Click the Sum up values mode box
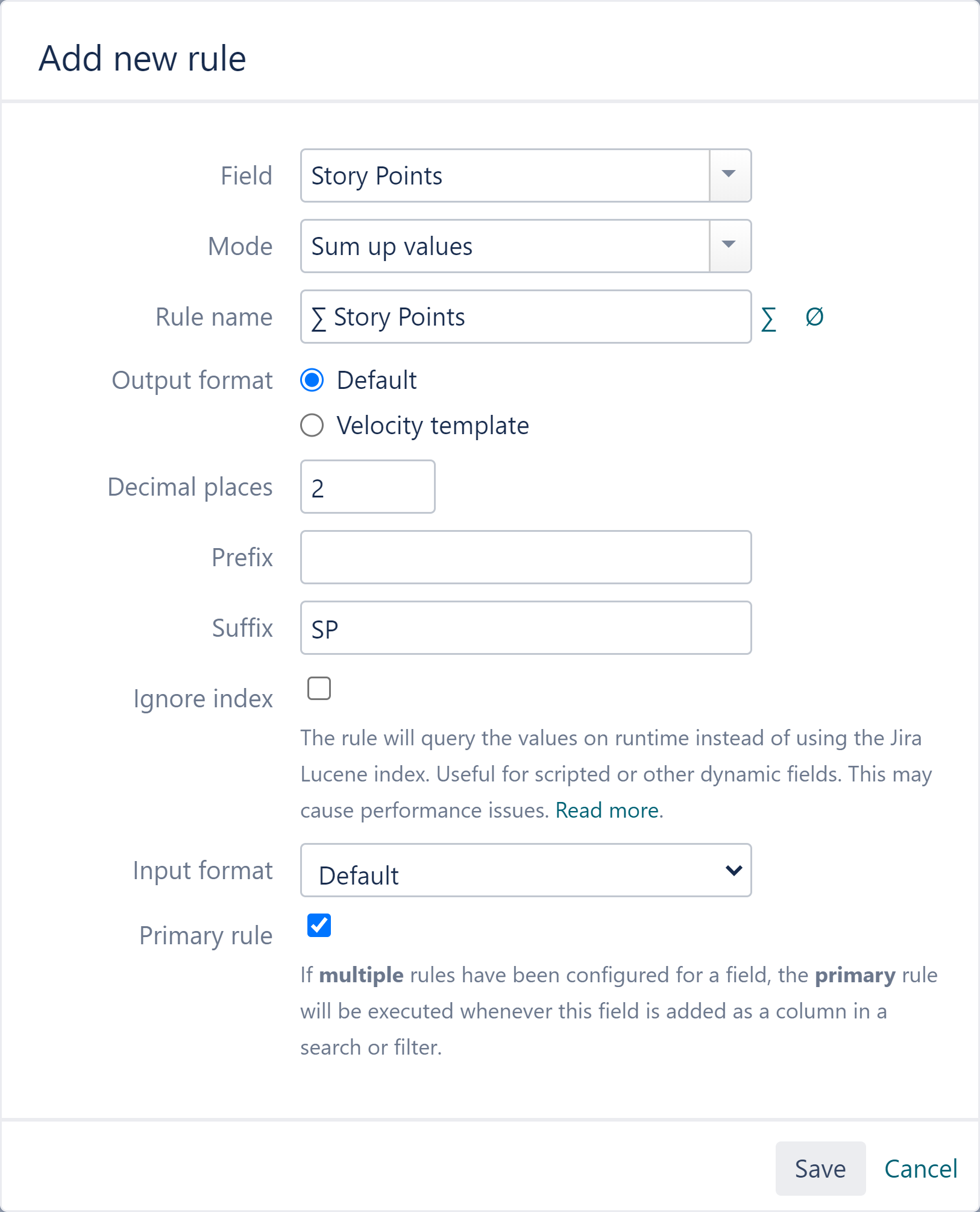980x1212 pixels. [505, 246]
